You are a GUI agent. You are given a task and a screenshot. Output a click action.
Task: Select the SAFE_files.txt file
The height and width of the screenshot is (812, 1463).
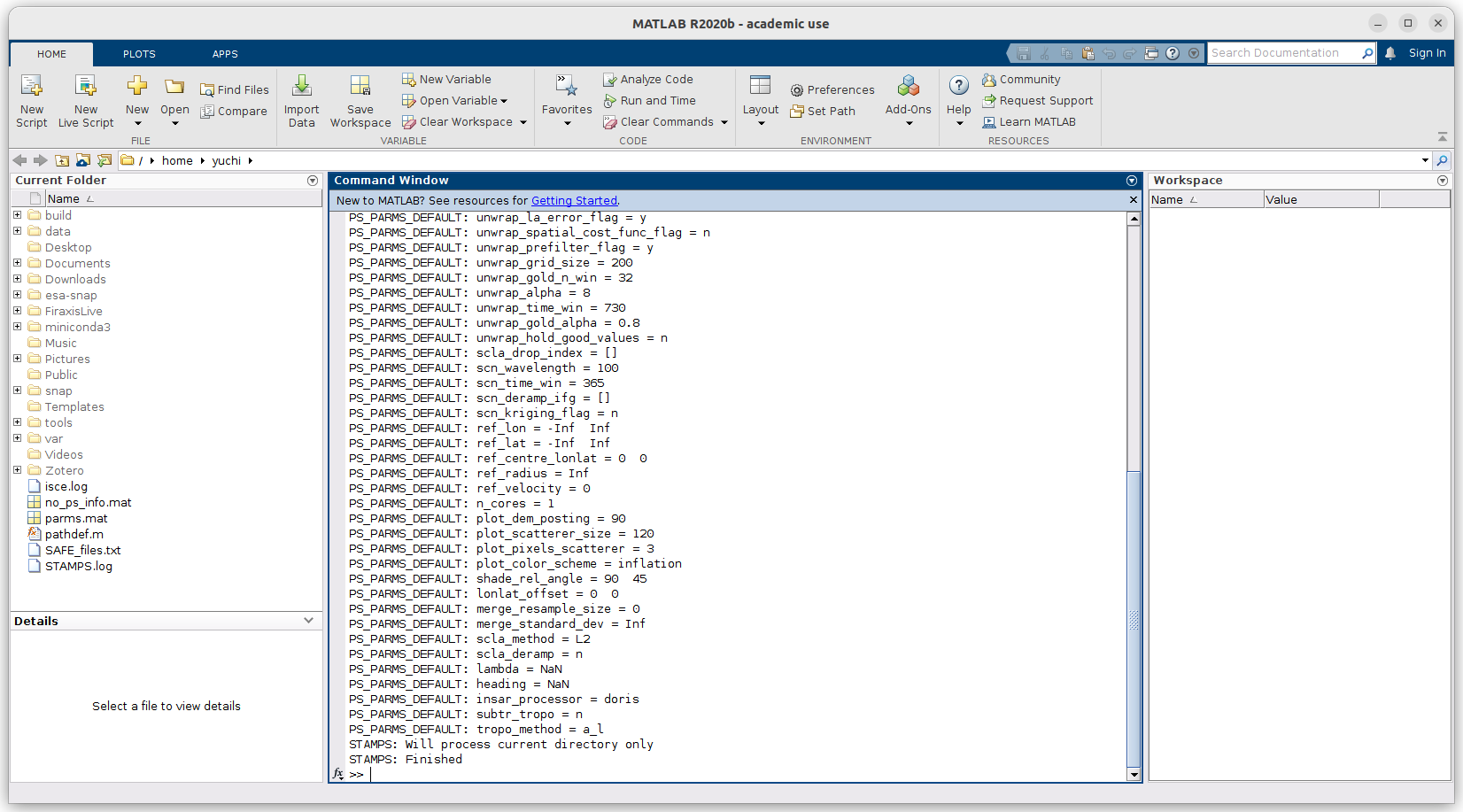click(82, 551)
